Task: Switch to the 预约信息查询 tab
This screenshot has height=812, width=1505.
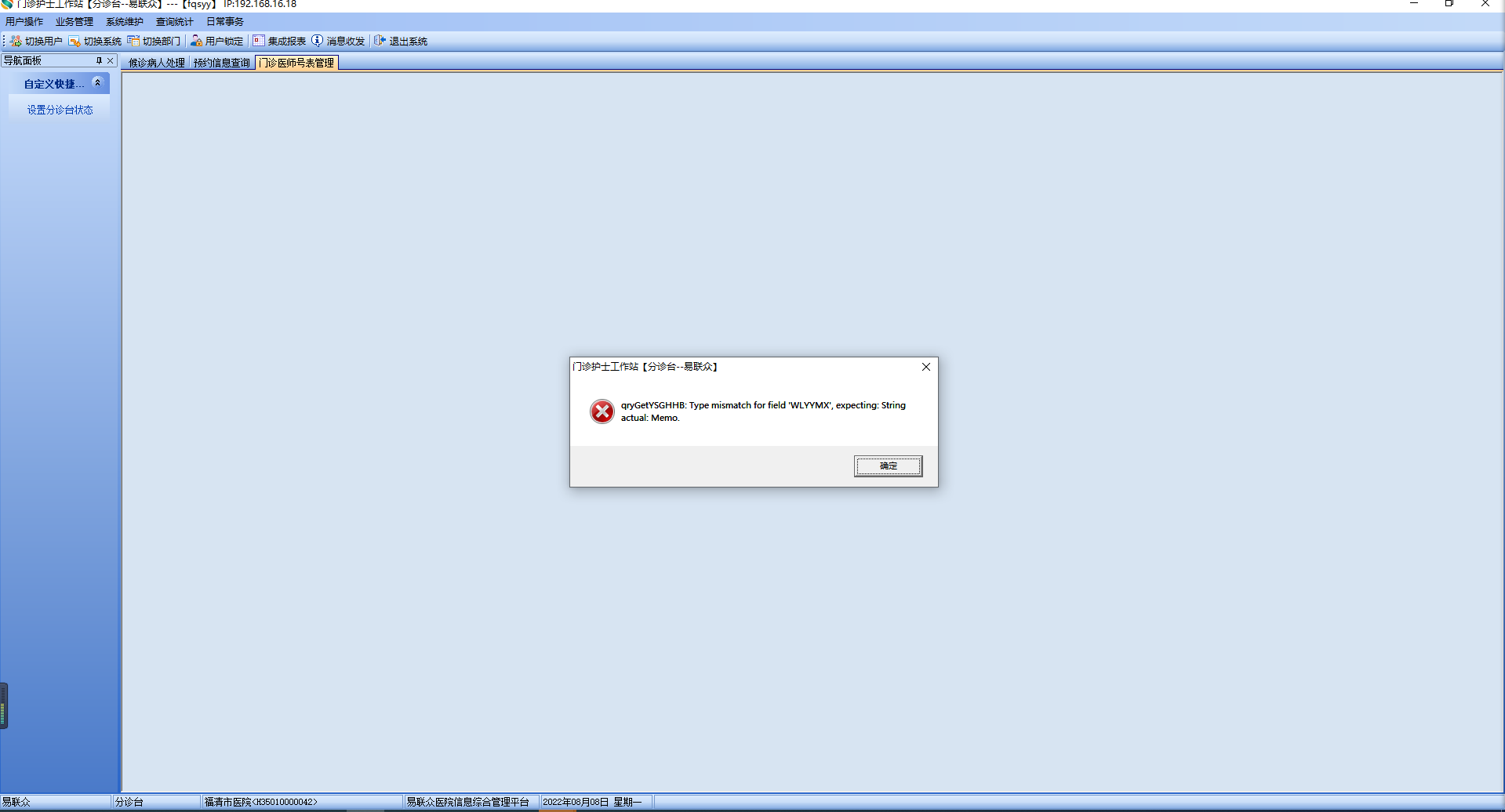Action: tap(222, 63)
